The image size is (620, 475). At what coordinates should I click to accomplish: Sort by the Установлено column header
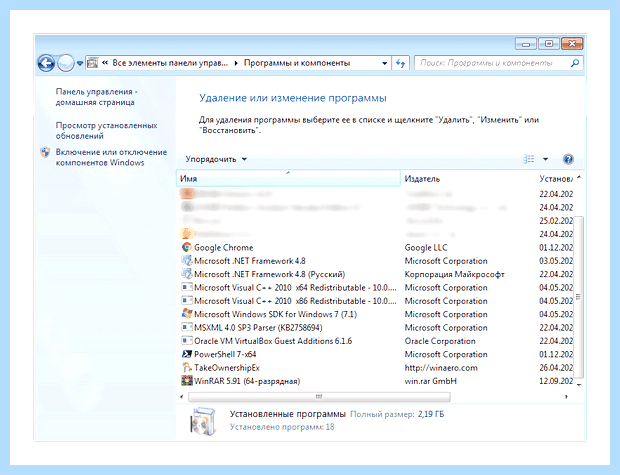[556, 179]
